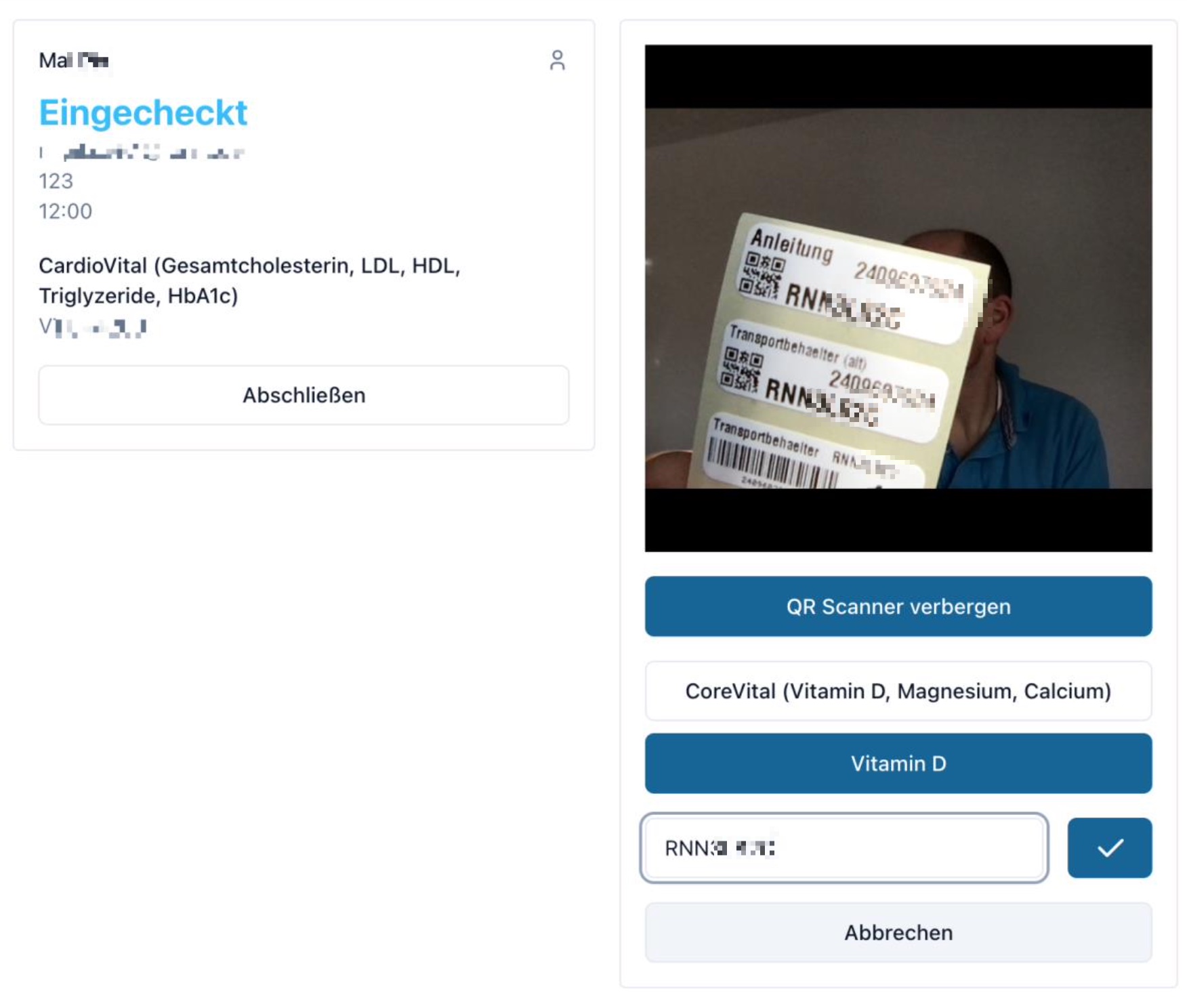The image size is (1187, 1008).
Task: Click the 123 number line
Action: [x=56, y=181]
